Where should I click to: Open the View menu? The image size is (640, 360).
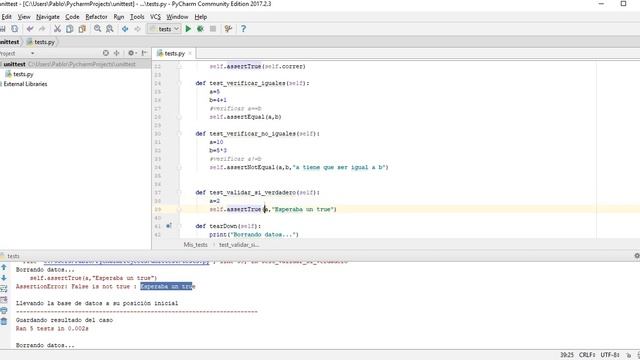24,17
